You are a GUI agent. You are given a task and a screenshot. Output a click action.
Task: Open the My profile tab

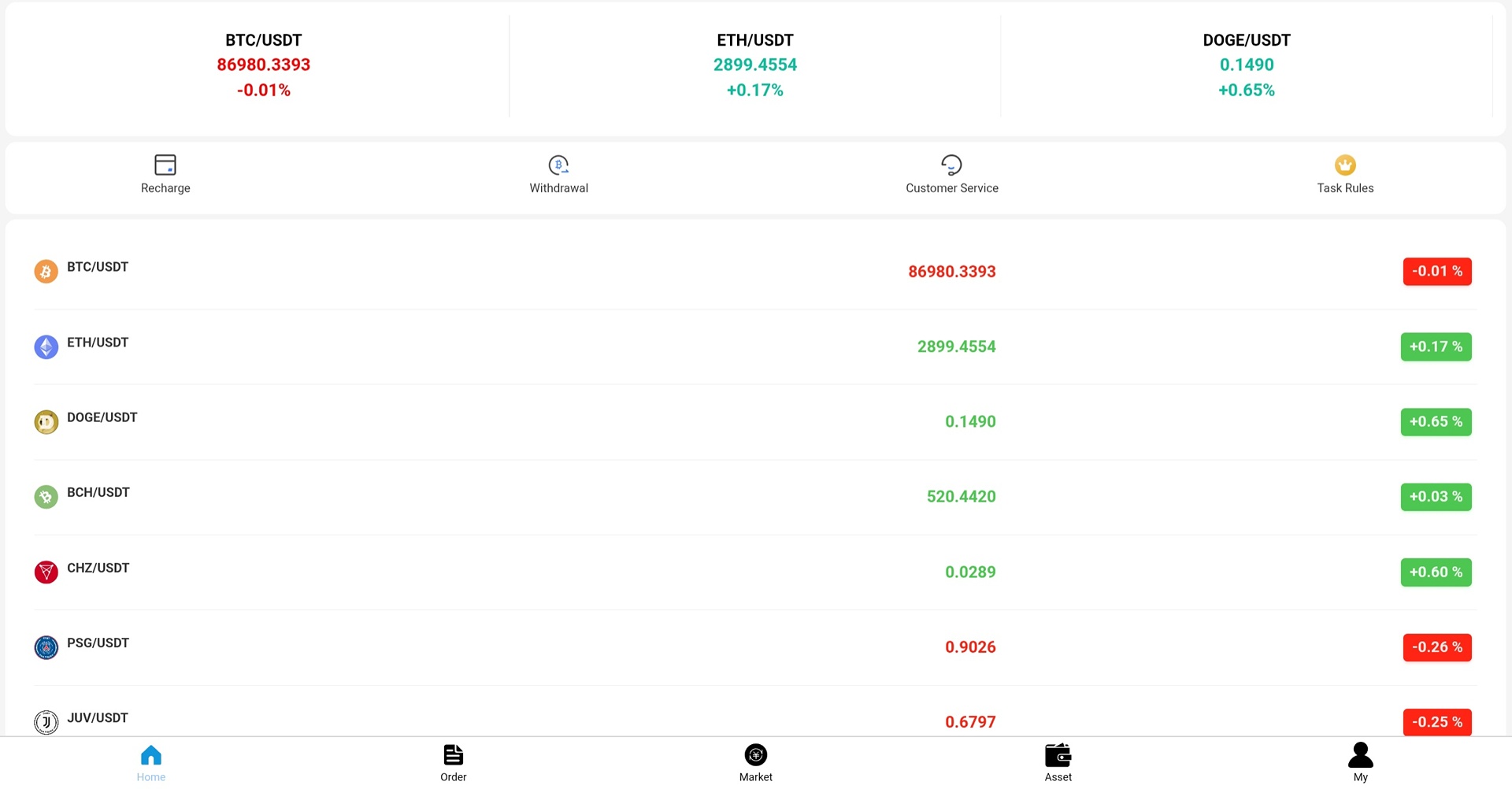coord(1361,763)
